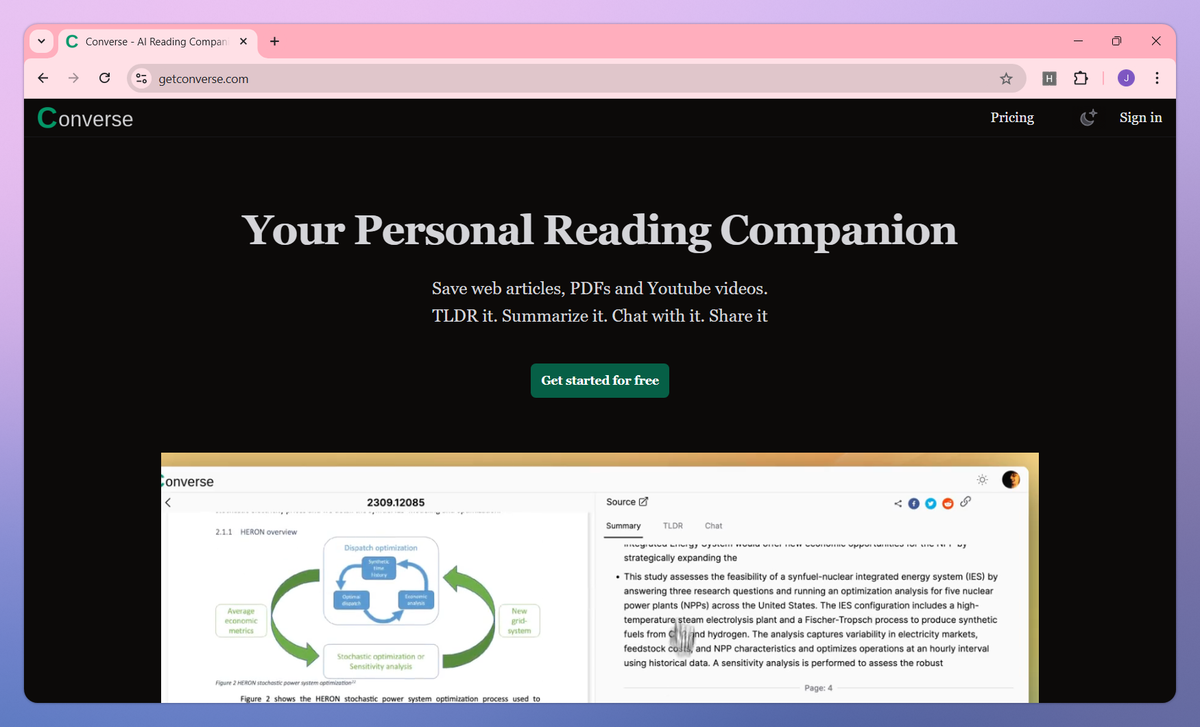Click the H extension icon

(1049, 78)
